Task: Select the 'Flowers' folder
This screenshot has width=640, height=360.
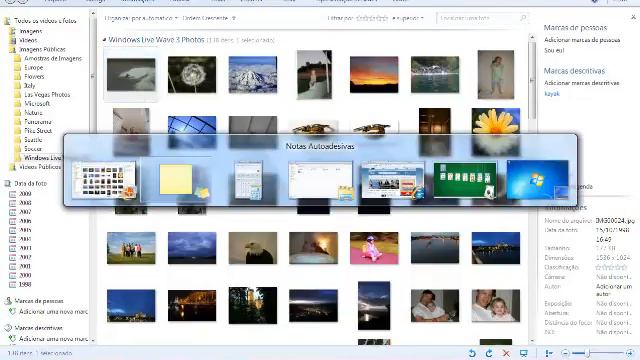Action: 34,76
